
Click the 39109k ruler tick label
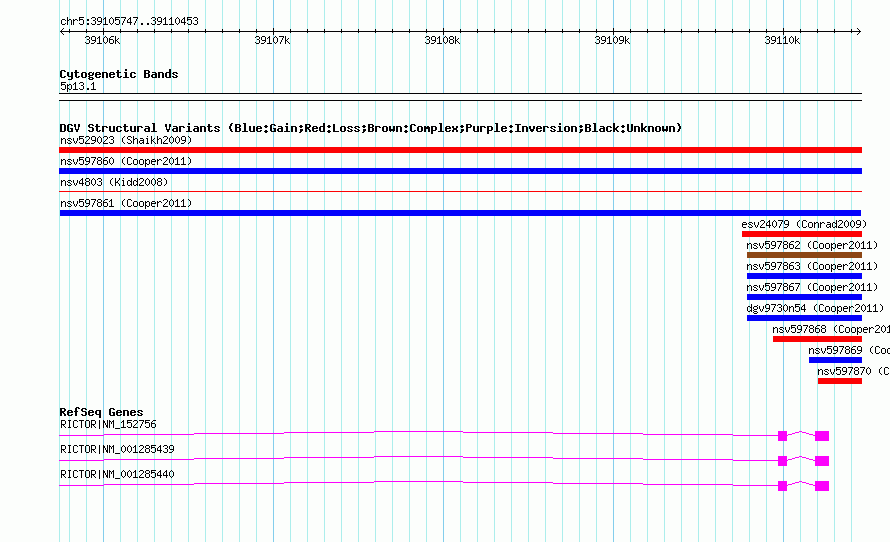(x=612, y=40)
